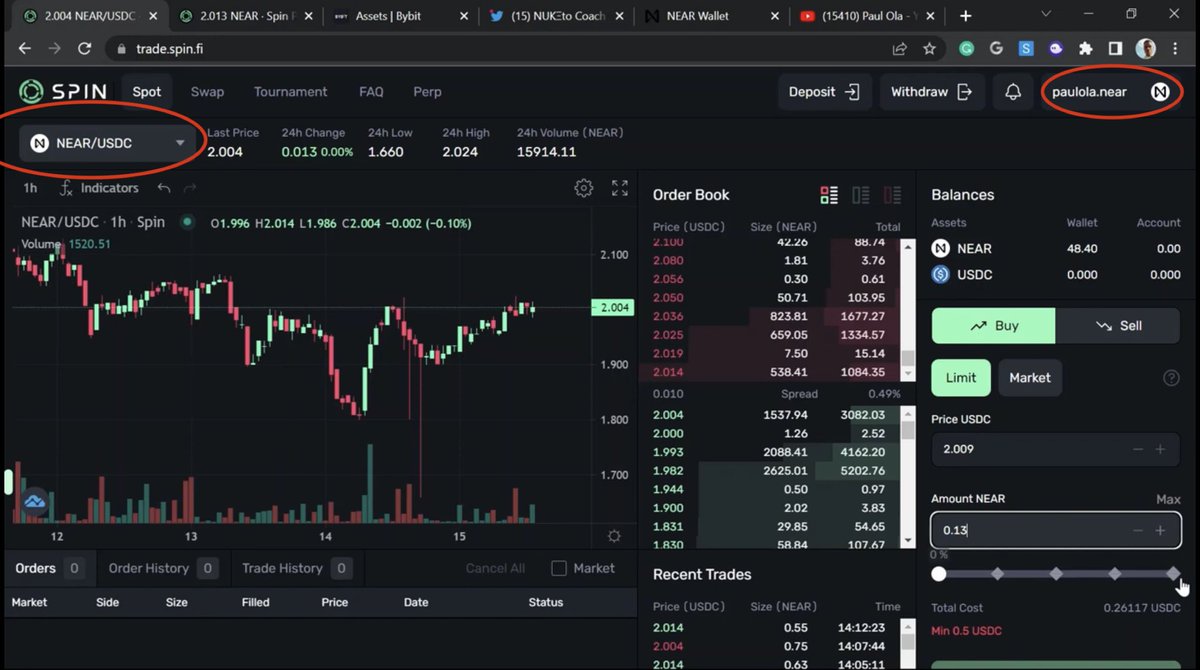Screen dimensions: 1200x670
Task: Open the FAQ page
Action: (x=371, y=91)
